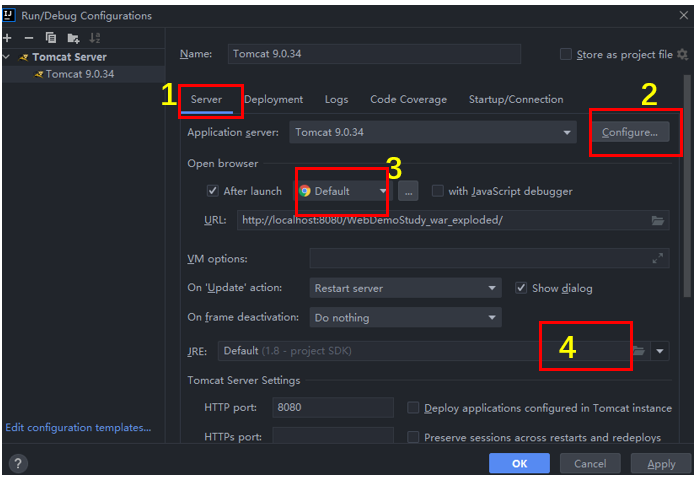Click the settings panel vertical scrollbar

click(686, 186)
